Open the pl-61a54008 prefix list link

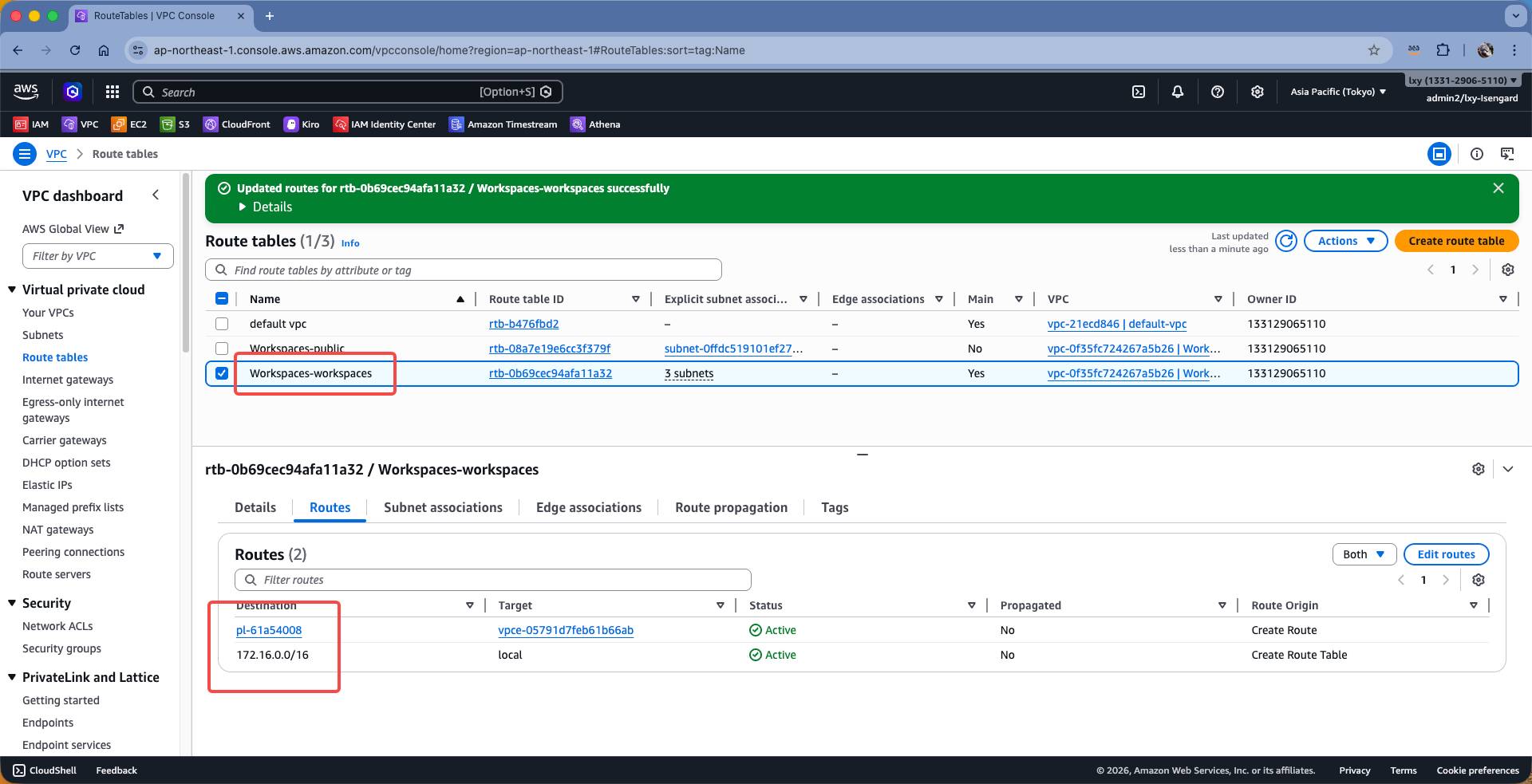[x=269, y=630]
